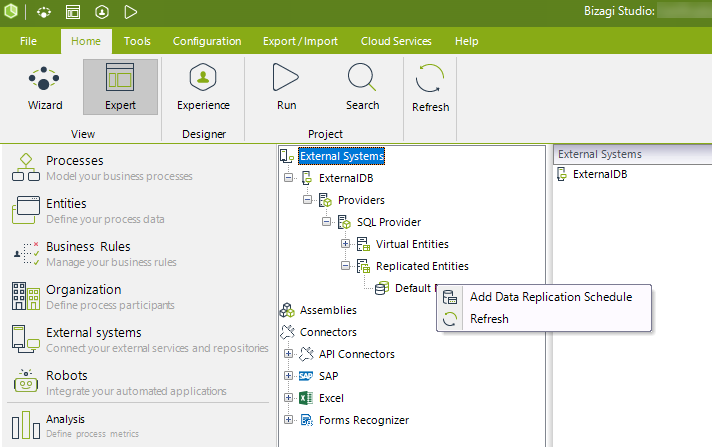Choose Refresh from context menu

coord(544,319)
